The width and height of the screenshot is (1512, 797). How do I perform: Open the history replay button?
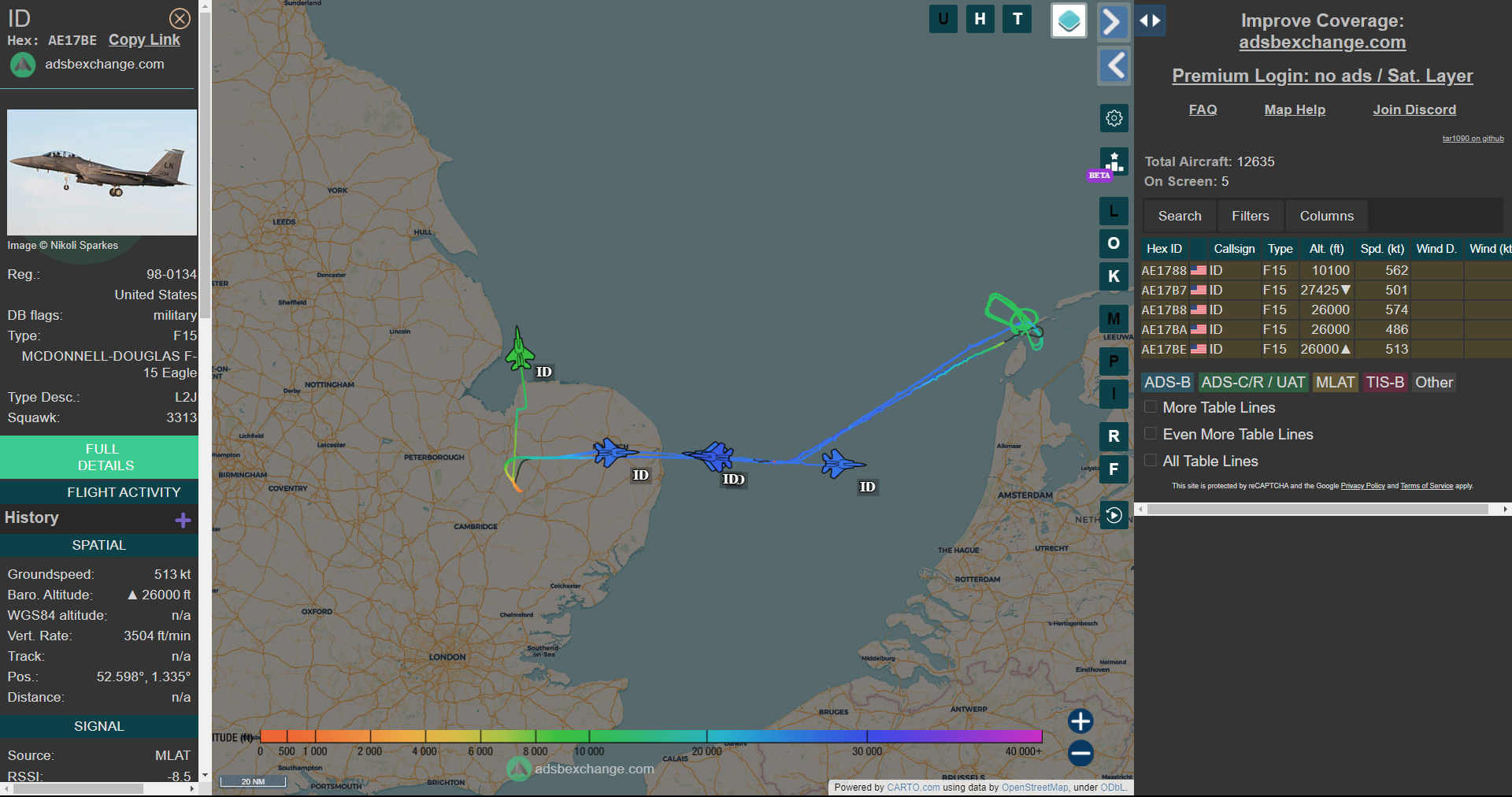(1114, 515)
